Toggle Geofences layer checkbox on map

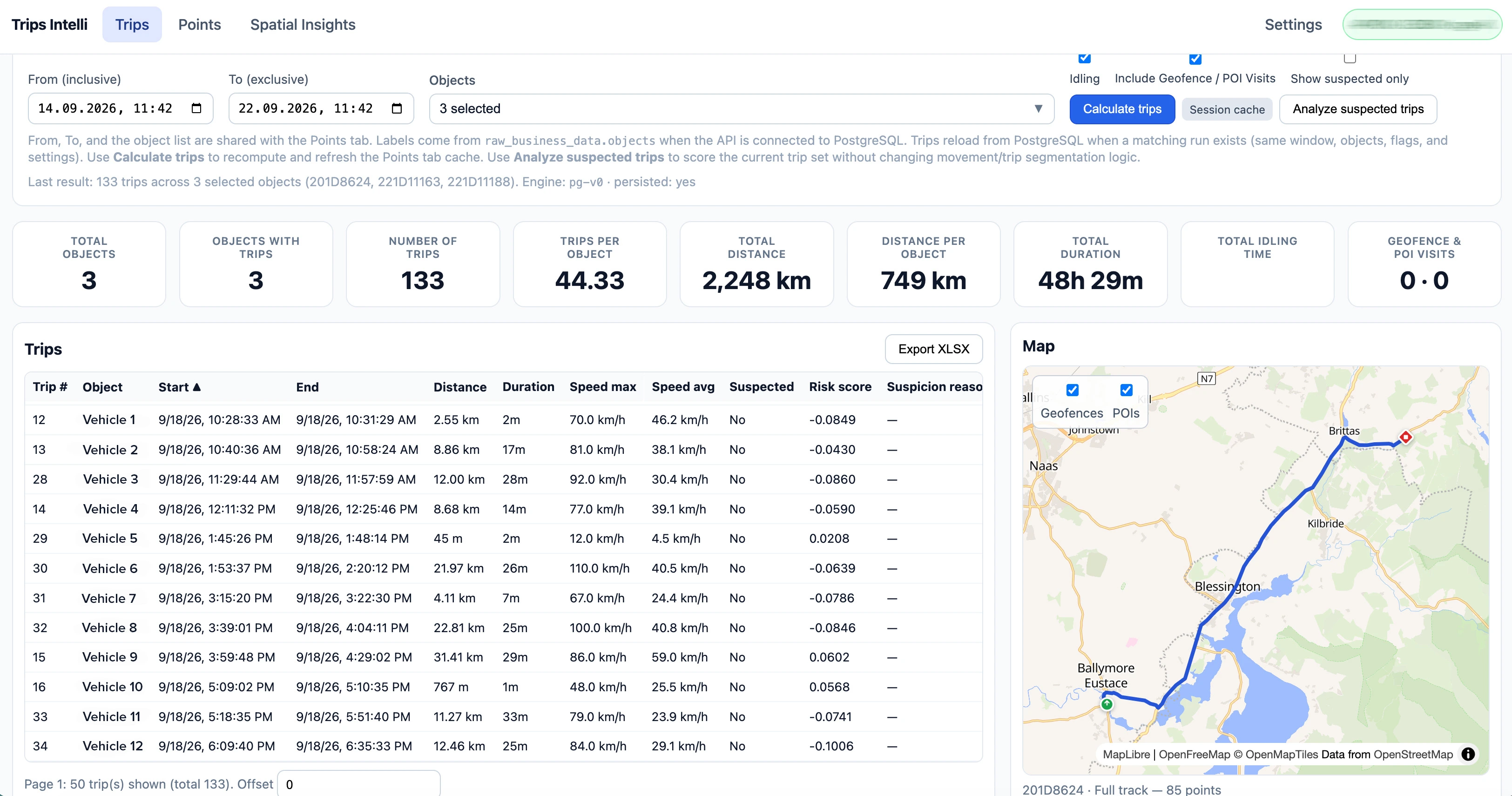pyautogui.click(x=1072, y=391)
